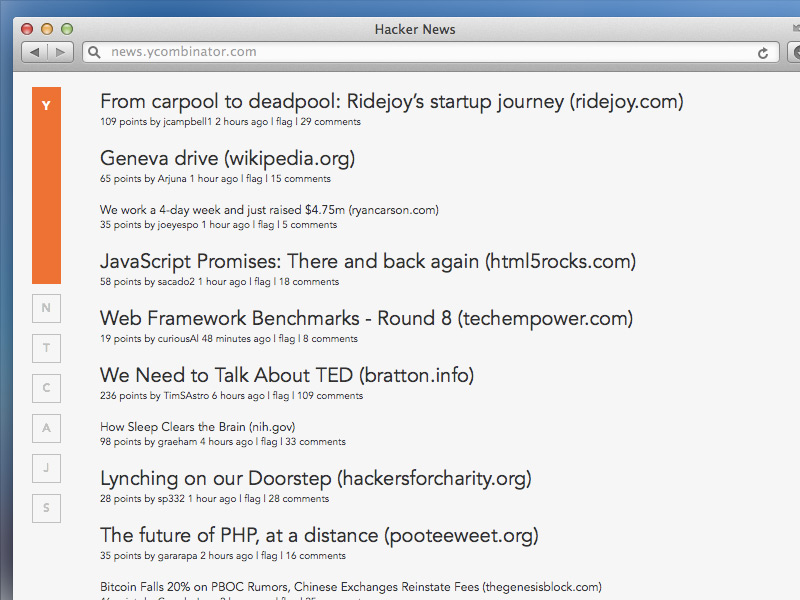This screenshot has width=800, height=600.
Task: Select the N sidebar icon
Action: click(x=46, y=308)
